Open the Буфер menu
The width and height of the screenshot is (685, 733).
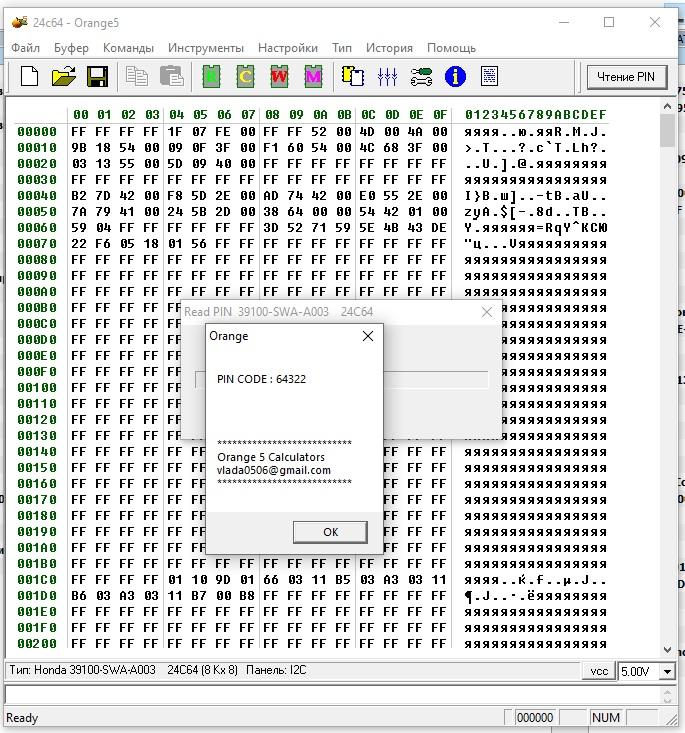click(x=71, y=48)
